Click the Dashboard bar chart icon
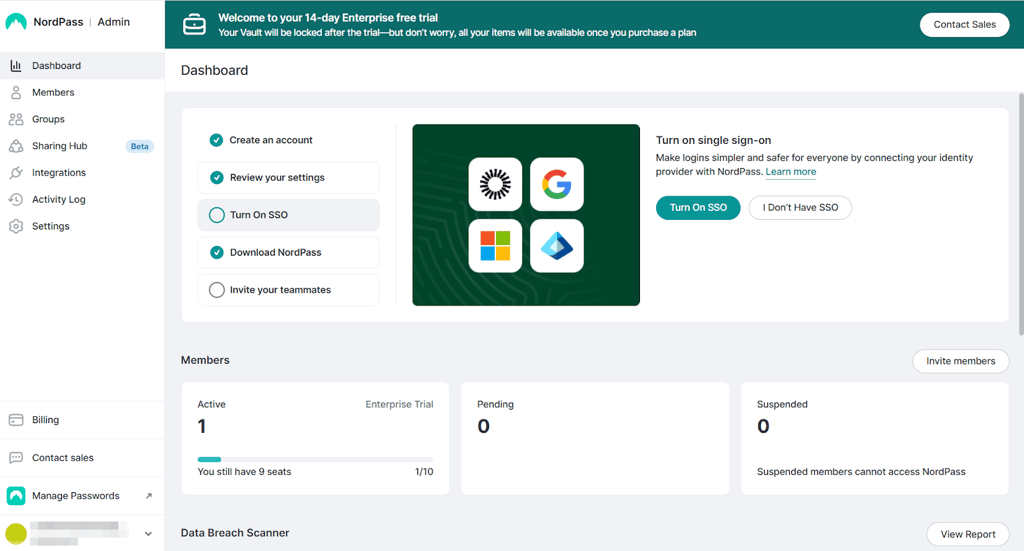Viewport: 1024px width, 551px height. tap(16, 65)
